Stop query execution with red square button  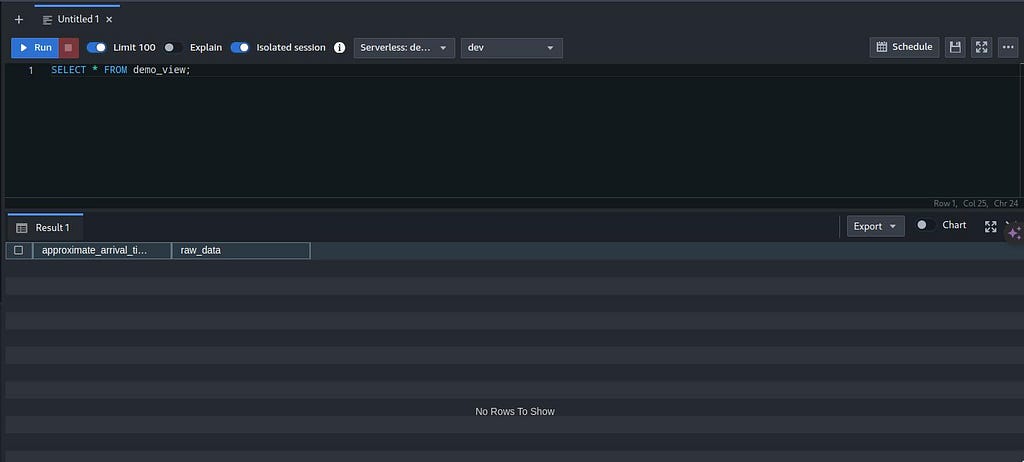[x=69, y=48]
